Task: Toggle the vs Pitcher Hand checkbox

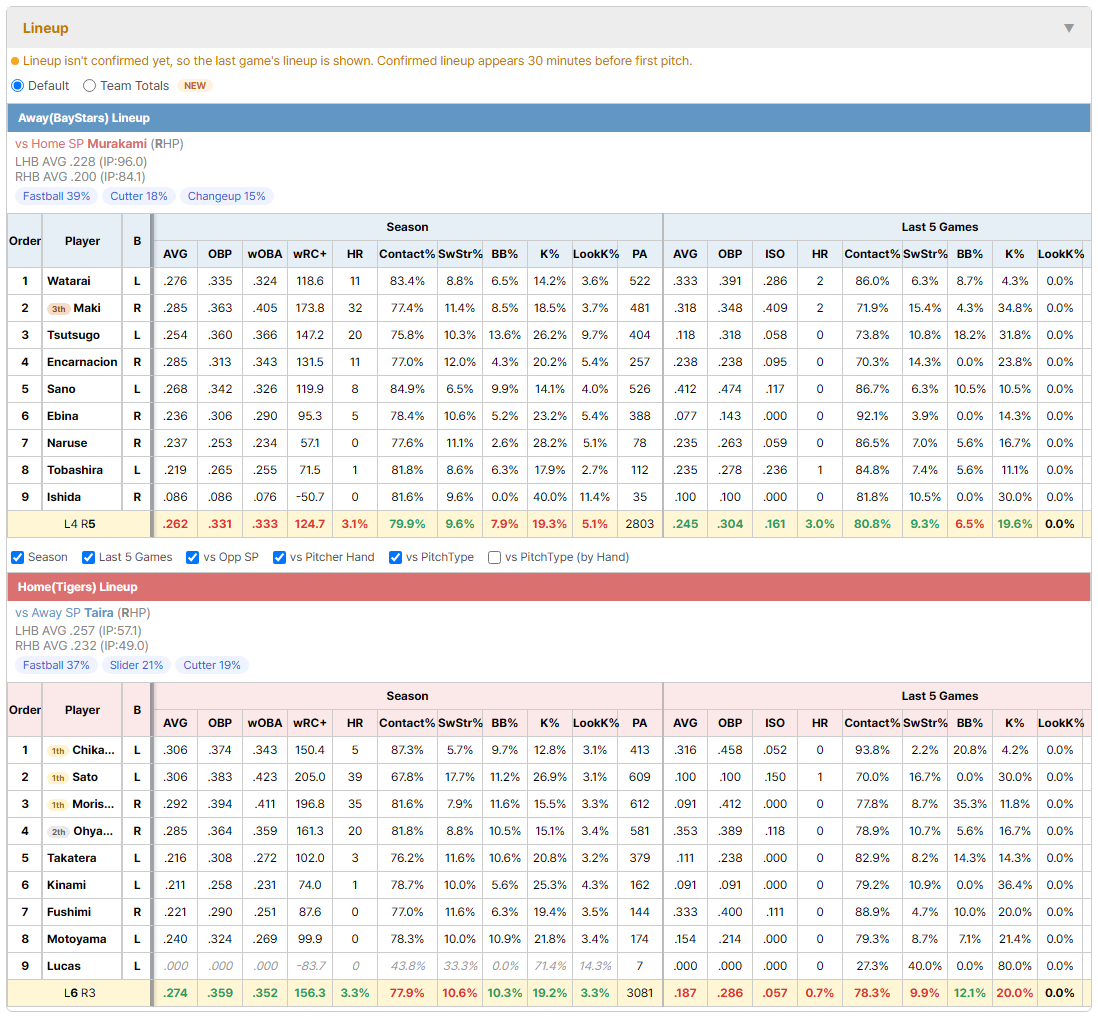Action: point(279,557)
